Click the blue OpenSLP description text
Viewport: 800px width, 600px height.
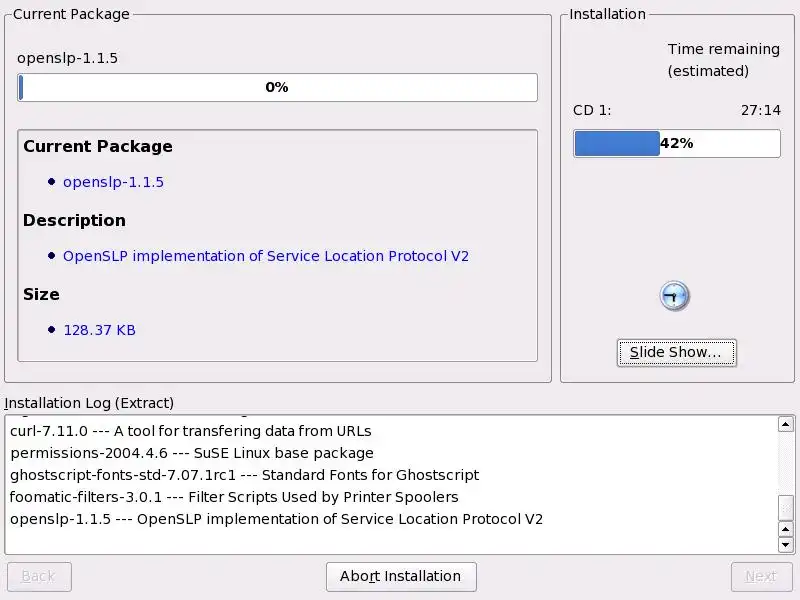(266, 256)
